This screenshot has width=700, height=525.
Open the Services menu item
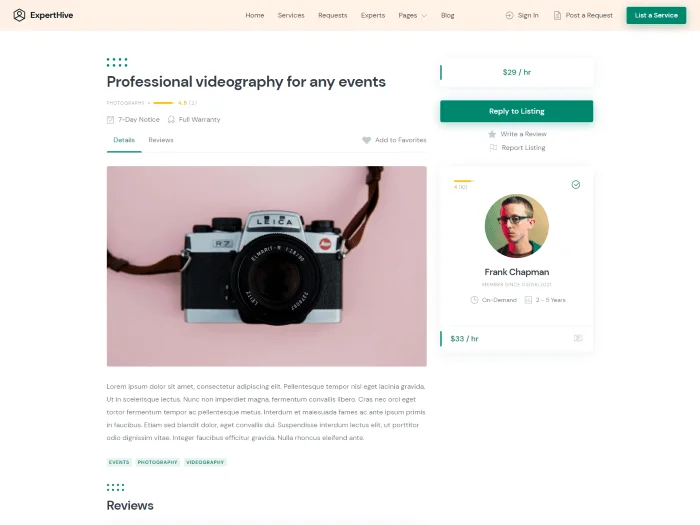291,15
